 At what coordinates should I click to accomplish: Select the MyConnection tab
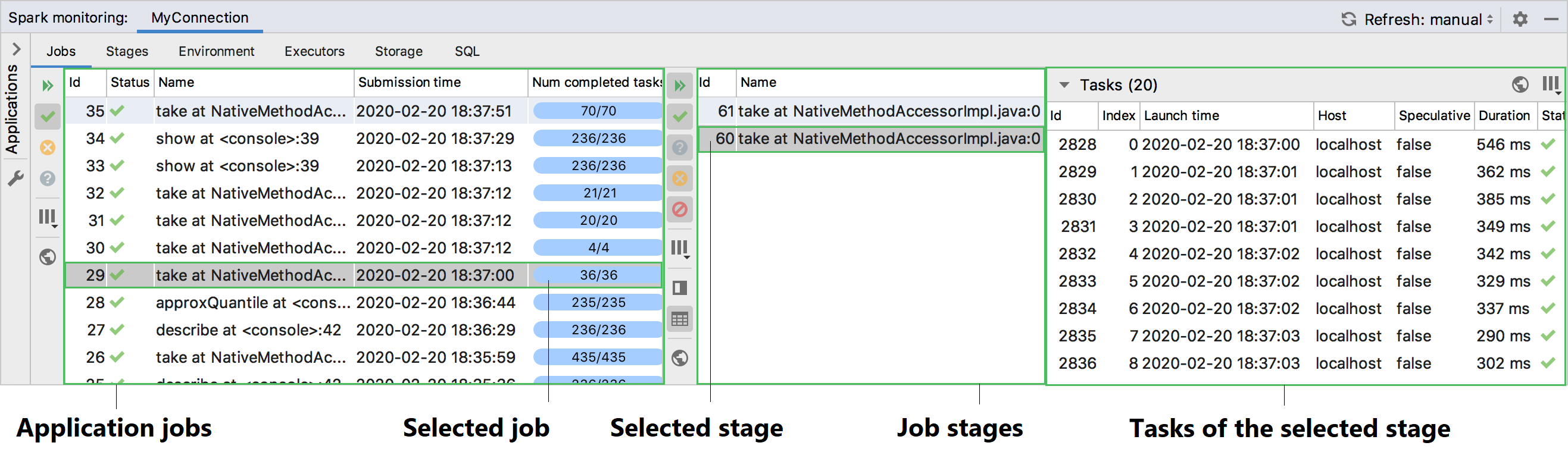coord(199,18)
